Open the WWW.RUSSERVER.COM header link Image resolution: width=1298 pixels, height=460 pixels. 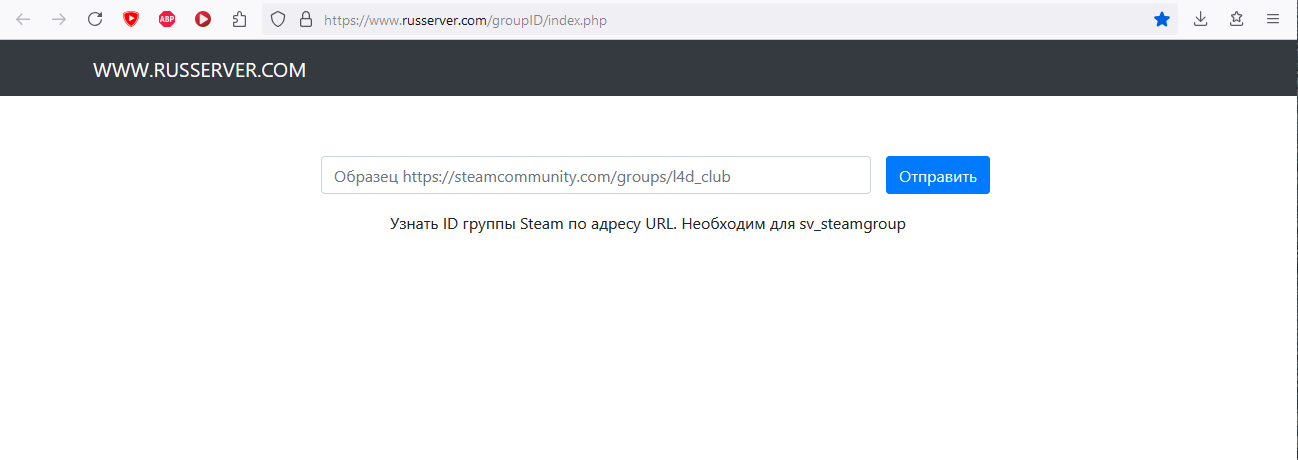[x=199, y=70]
